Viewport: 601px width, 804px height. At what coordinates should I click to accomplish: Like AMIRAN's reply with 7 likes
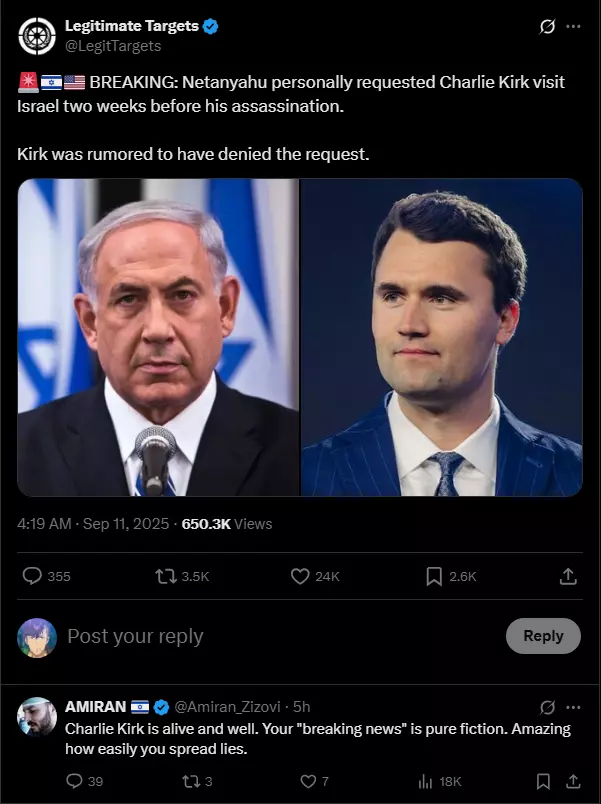pyautogui.click(x=308, y=781)
